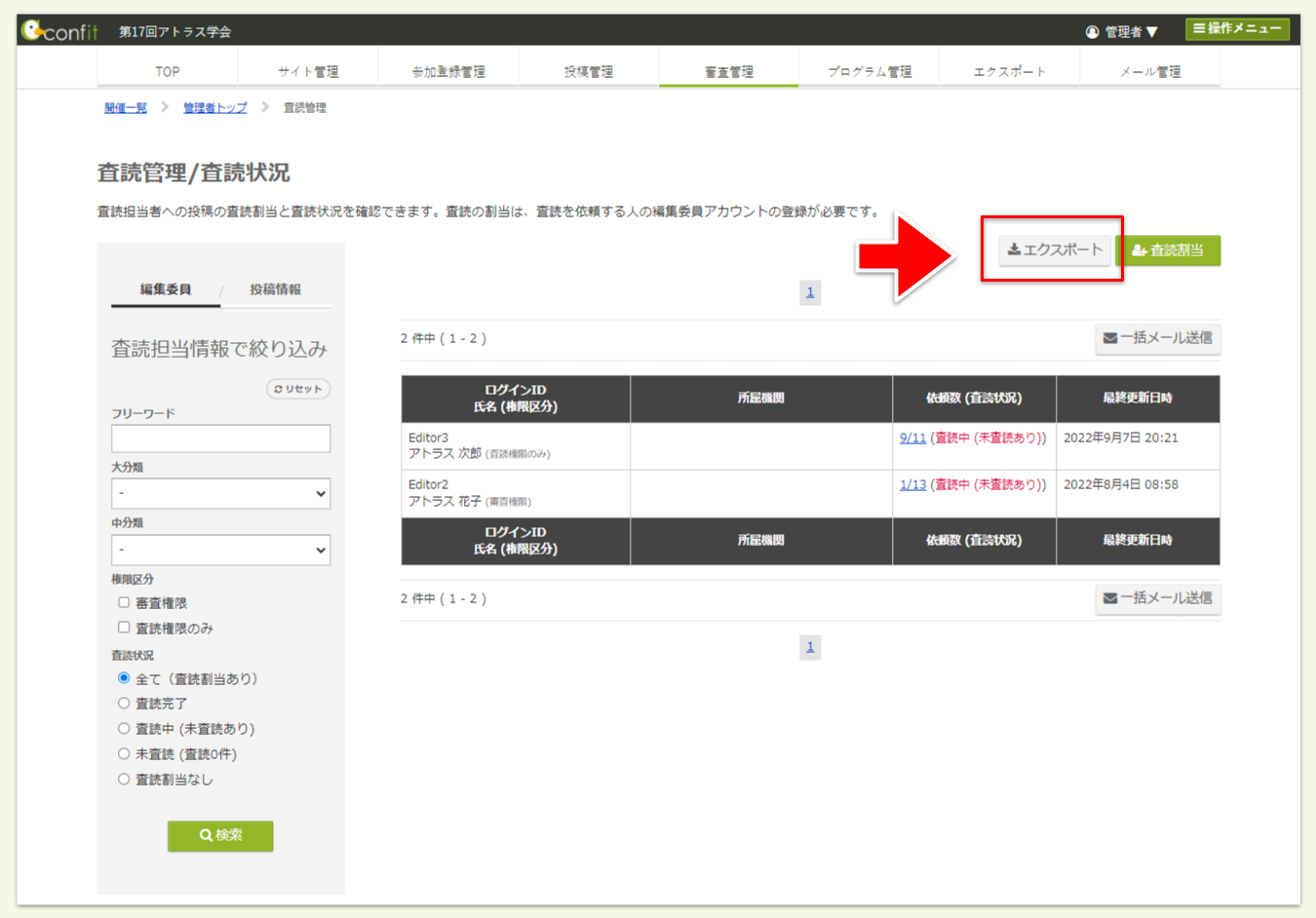Click the bottom 一括メール送信 envelope button
The image size is (1316, 918).
click(1157, 598)
